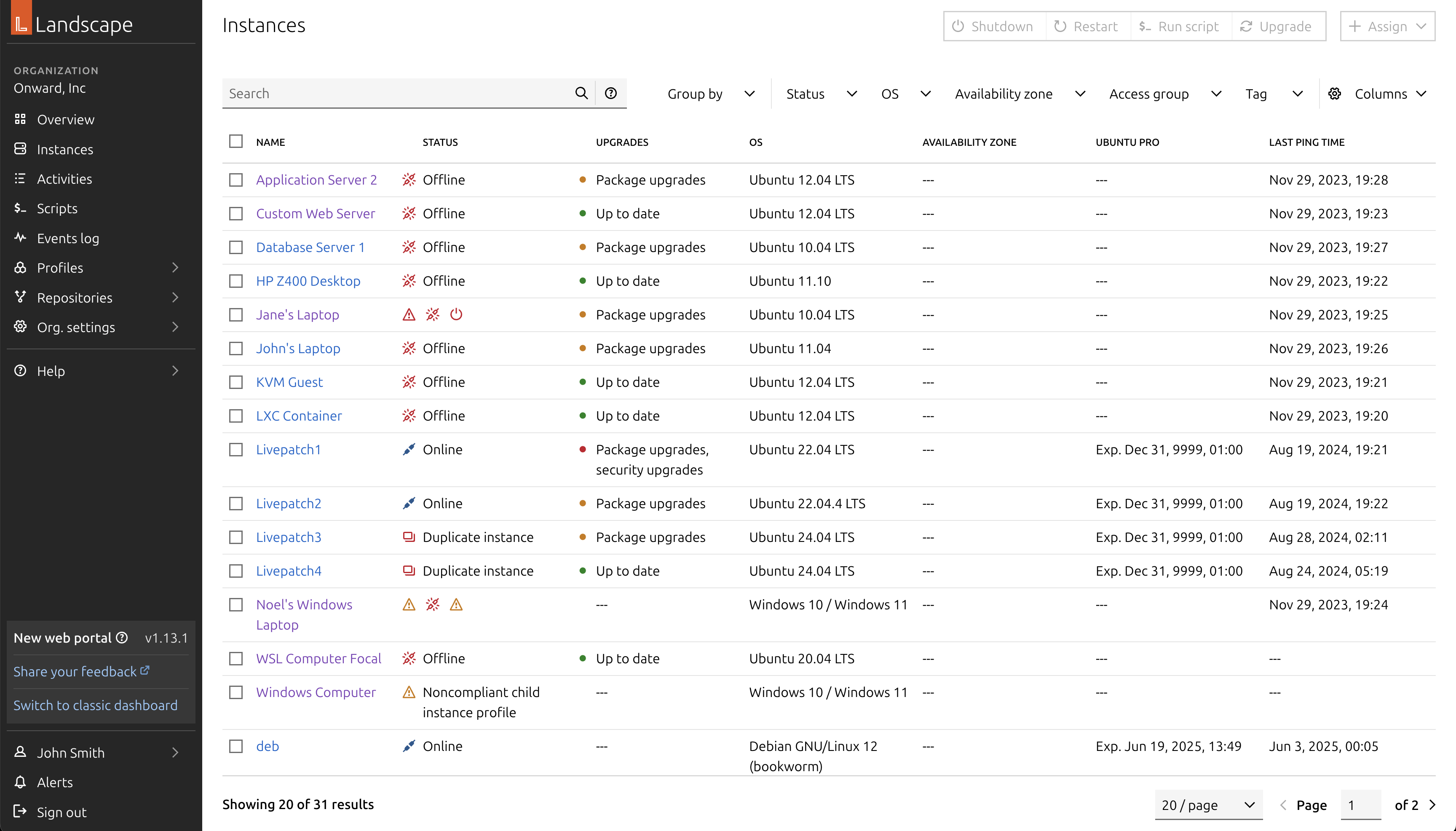
Task: Click the Online plug icon for deb
Action: pos(409,746)
